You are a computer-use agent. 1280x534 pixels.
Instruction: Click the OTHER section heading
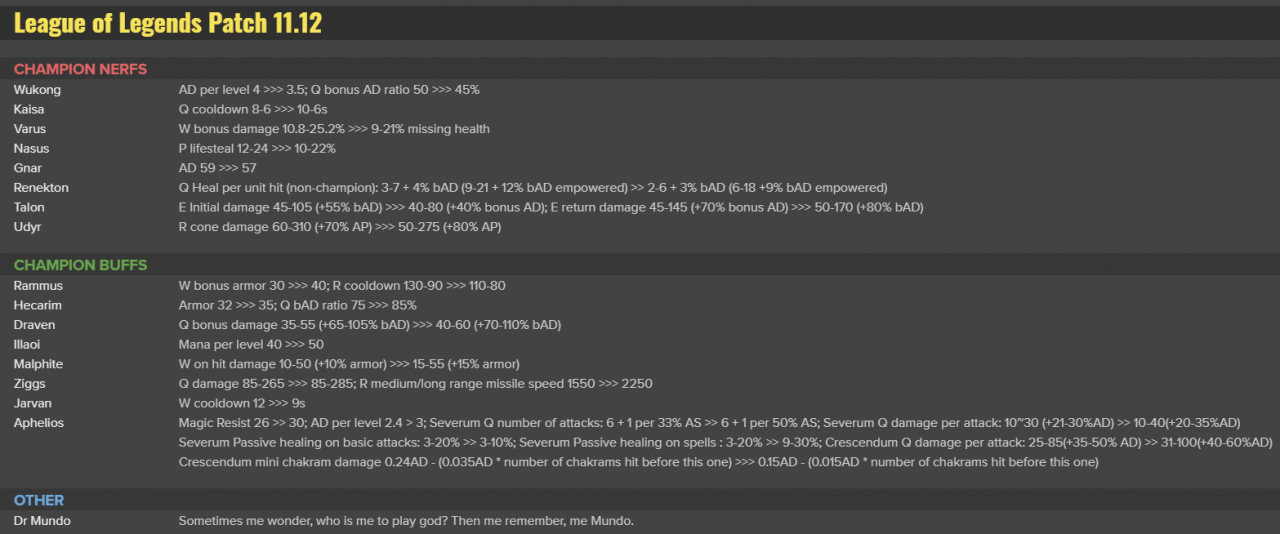point(39,500)
